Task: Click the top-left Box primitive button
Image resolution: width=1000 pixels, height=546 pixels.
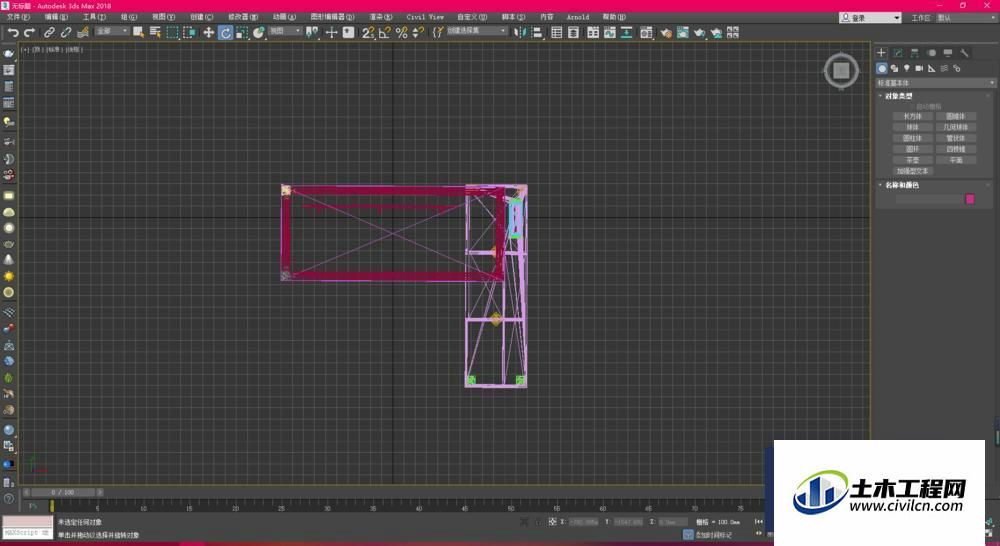Action: coord(913,116)
